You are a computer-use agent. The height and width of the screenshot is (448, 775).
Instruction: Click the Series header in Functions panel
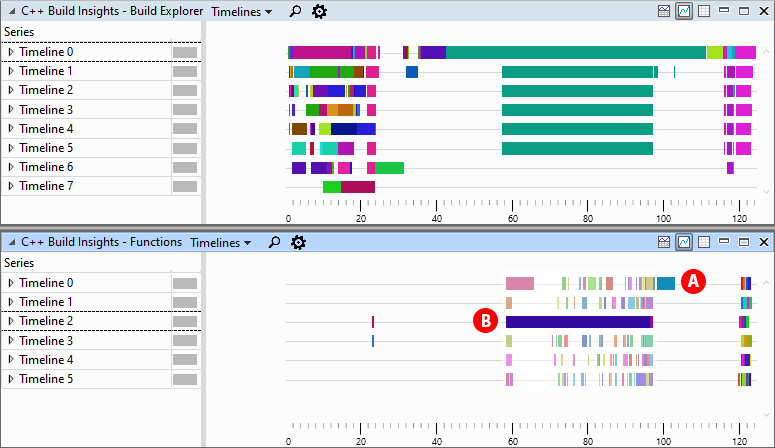pyautogui.click(x=19, y=263)
